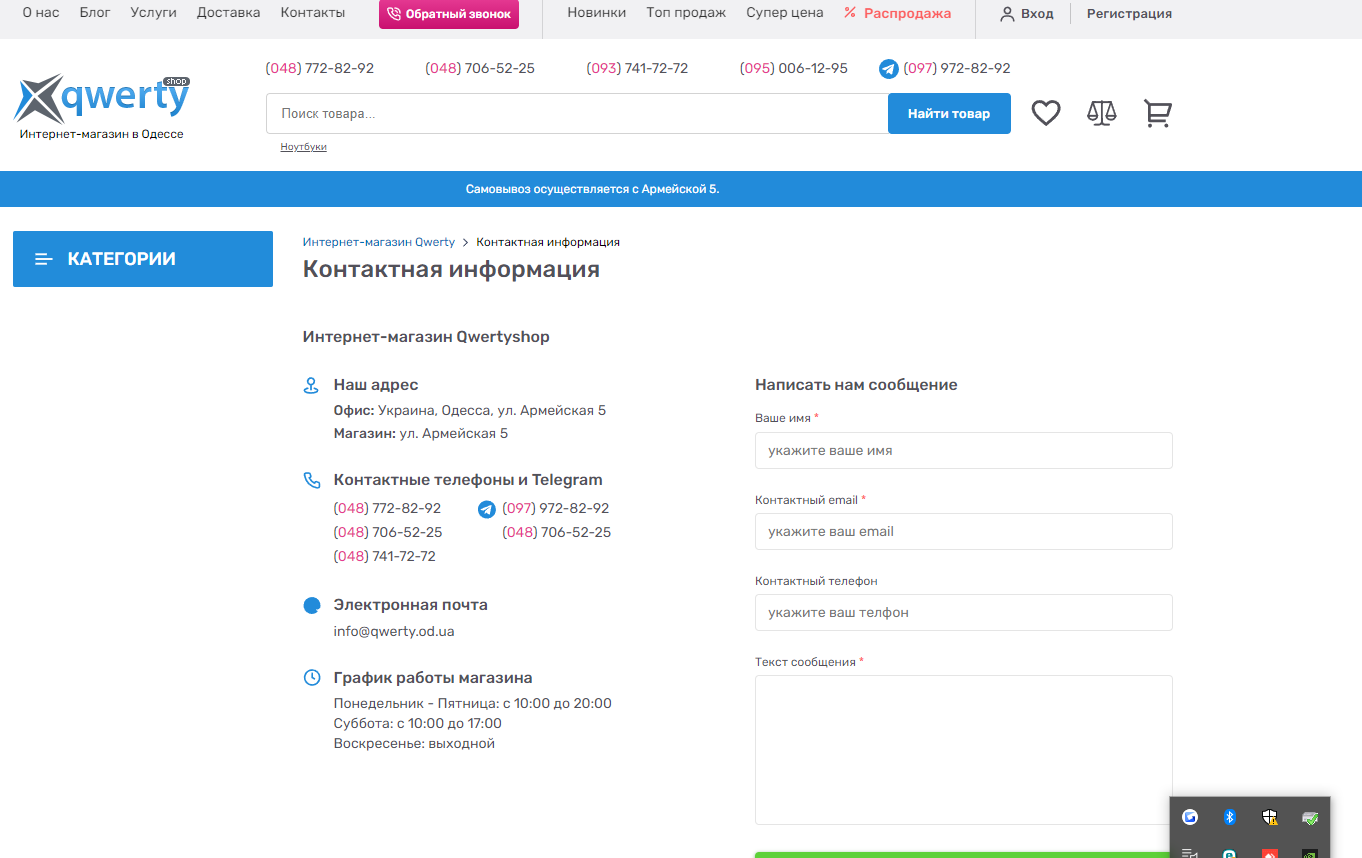
Task: Click the Ноутбуки suggestion under search
Action: coord(303,147)
